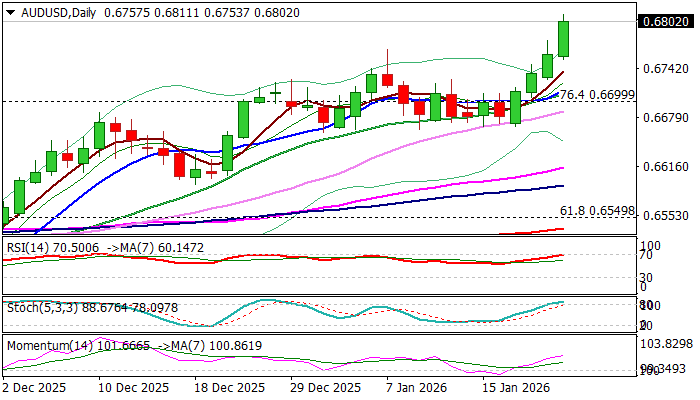Viewport: 700px width, 400px height.
Task: Select the 29 Dec 2025 date marker
Action: coord(324,387)
